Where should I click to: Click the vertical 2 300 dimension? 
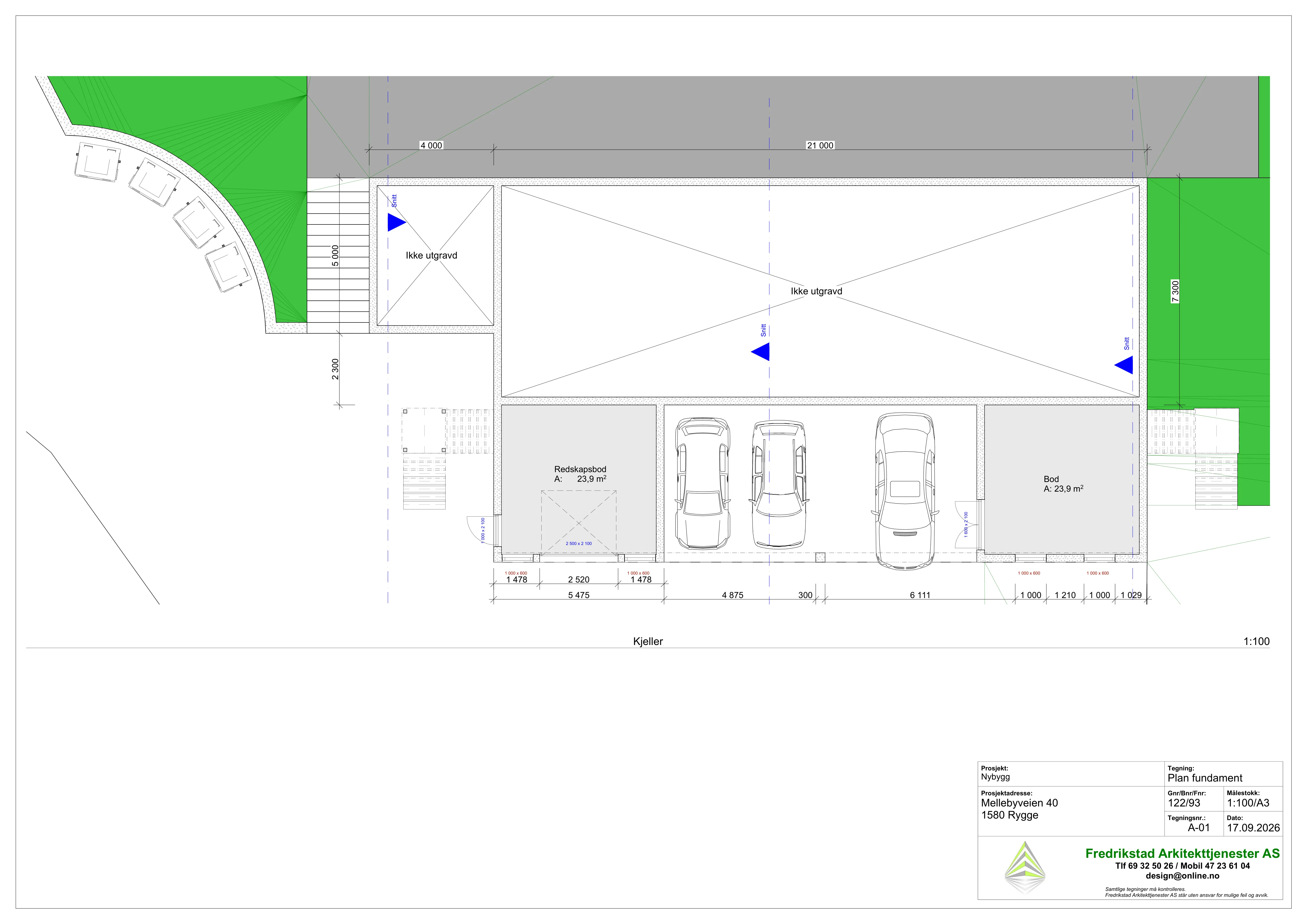tap(335, 369)
